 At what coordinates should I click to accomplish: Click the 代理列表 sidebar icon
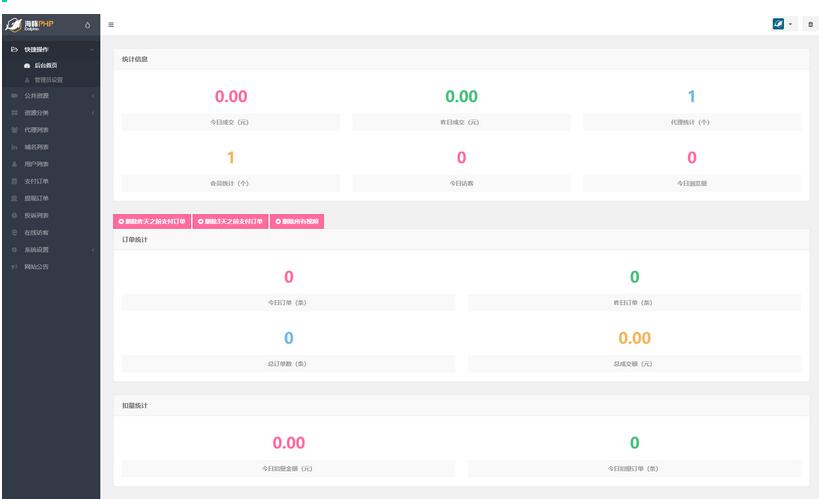(x=14, y=130)
